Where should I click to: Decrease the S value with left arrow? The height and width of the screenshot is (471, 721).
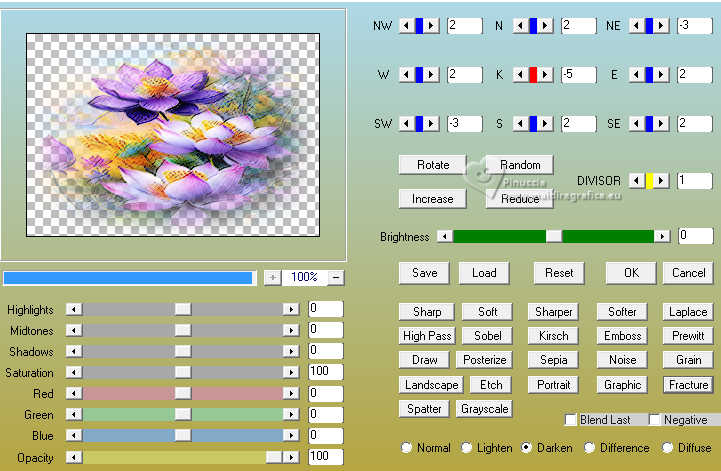tap(521, 123)
